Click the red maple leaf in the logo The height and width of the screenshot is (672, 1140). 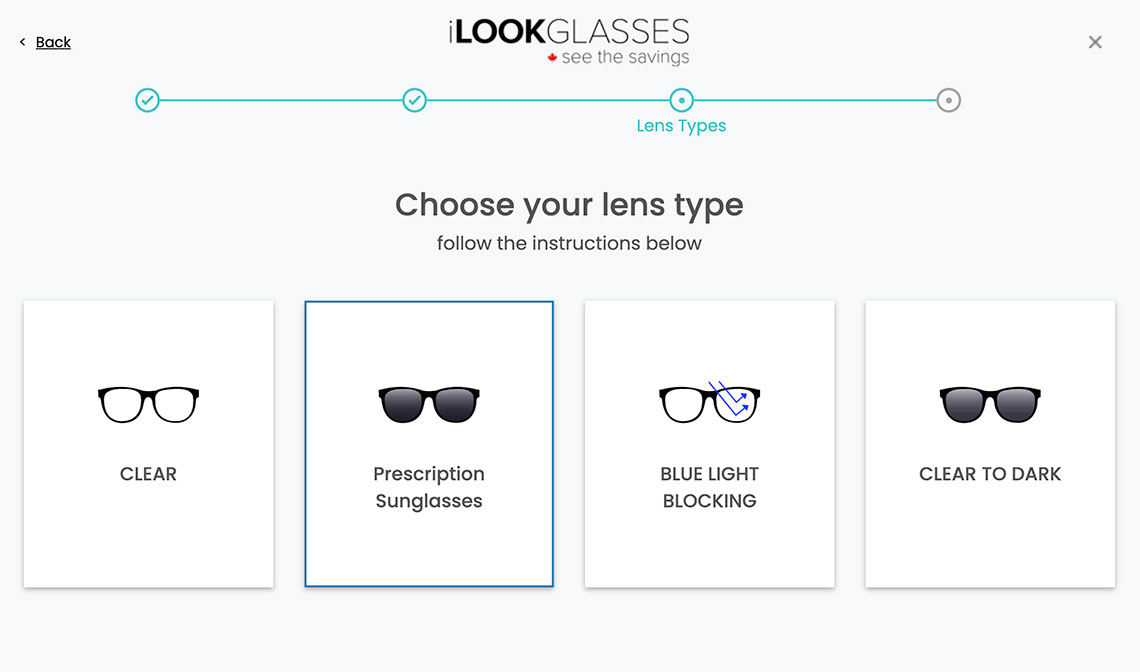pos(553,57)
